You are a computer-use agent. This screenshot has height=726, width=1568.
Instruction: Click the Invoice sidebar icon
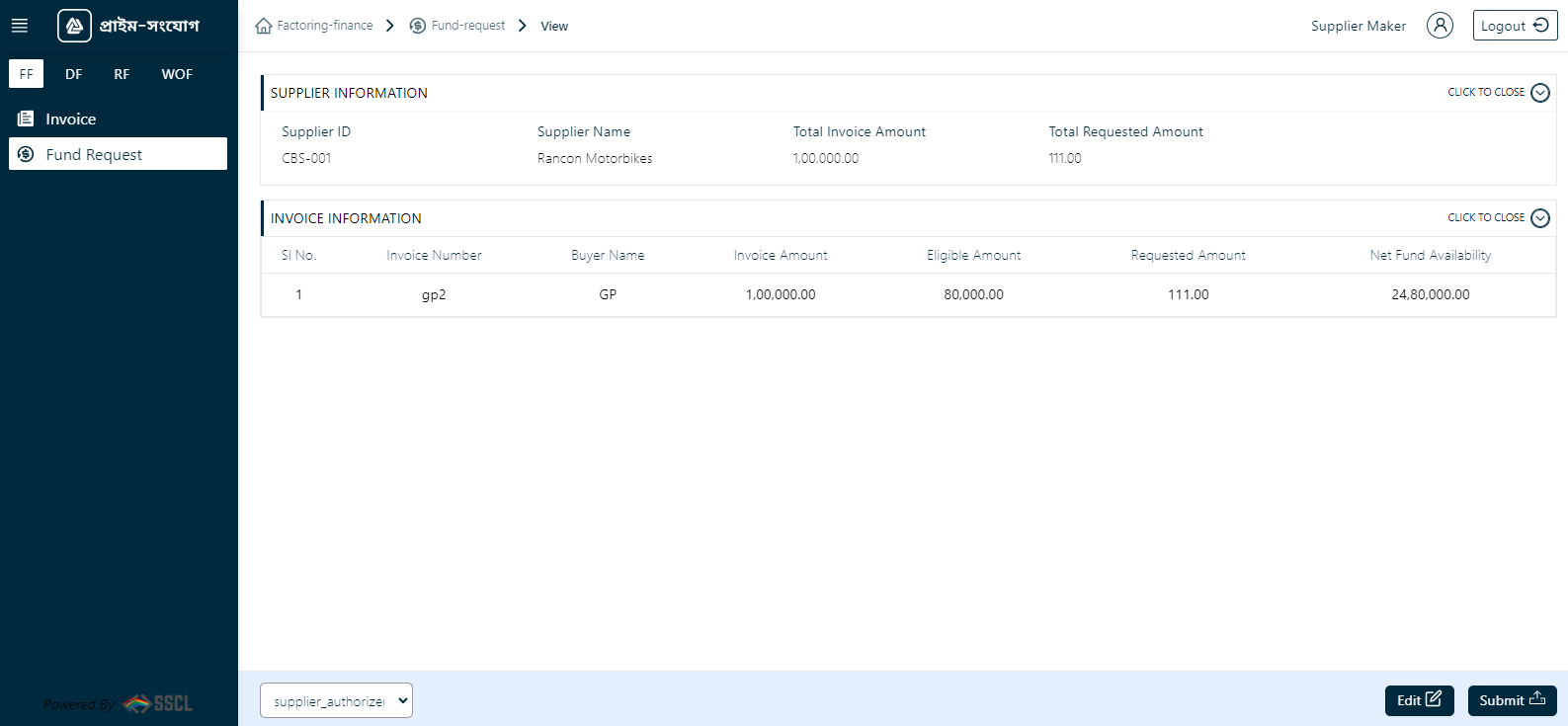[26, 119]
